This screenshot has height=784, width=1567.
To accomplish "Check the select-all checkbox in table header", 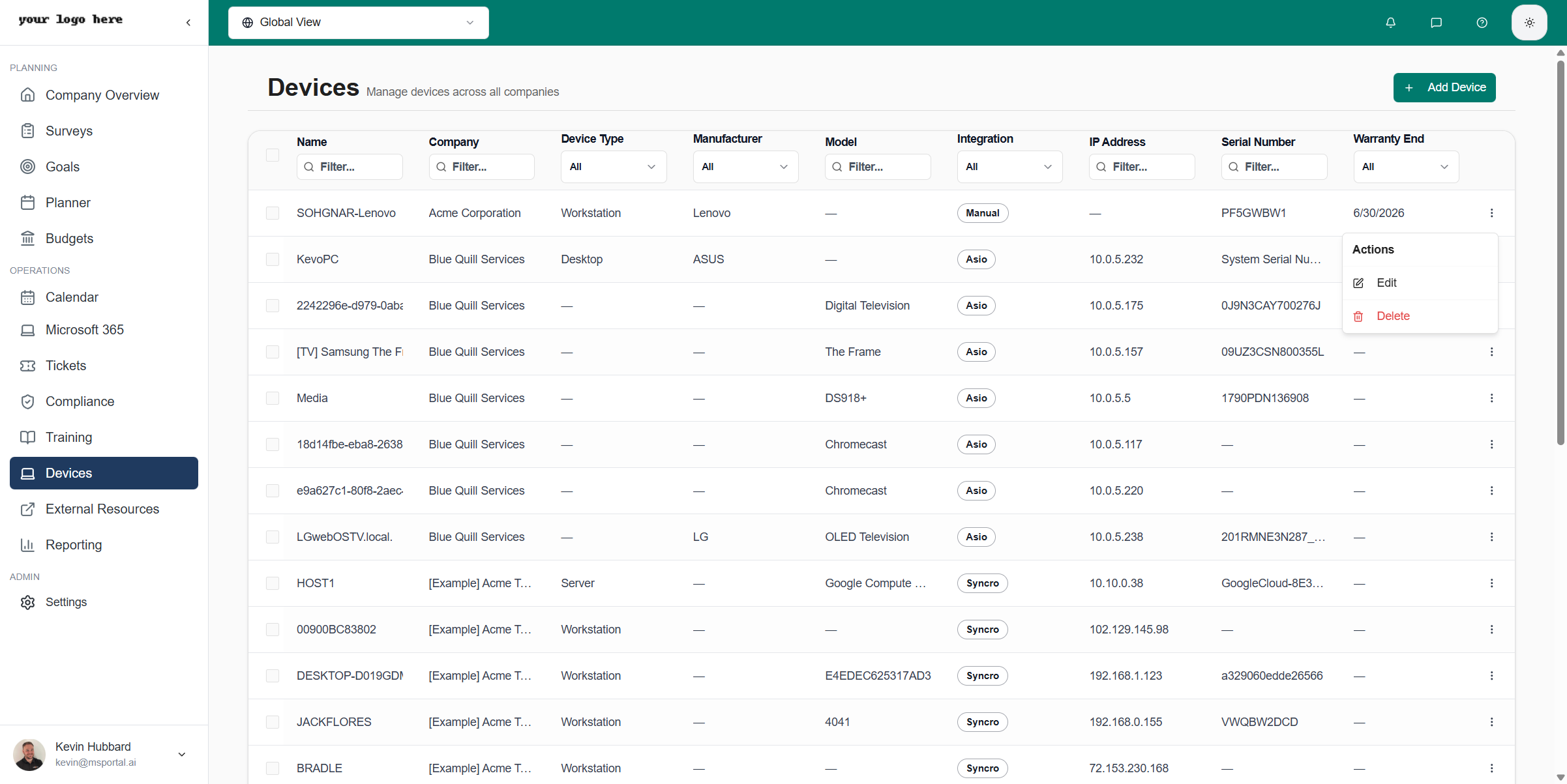I will [x=273, y=155].
